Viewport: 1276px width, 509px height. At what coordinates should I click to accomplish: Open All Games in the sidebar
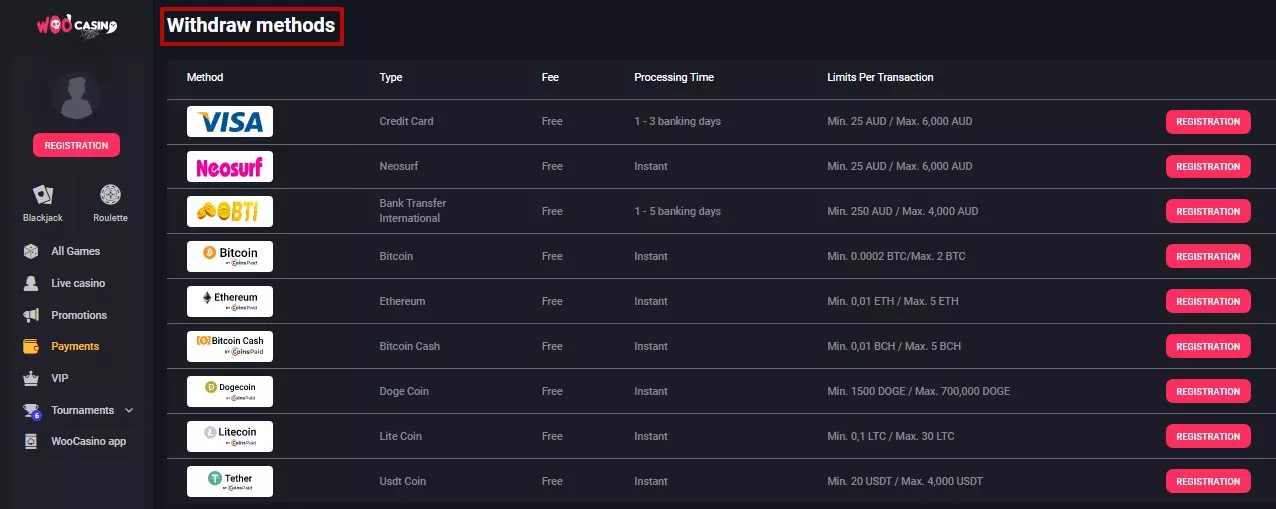click(x=76, y=251)
